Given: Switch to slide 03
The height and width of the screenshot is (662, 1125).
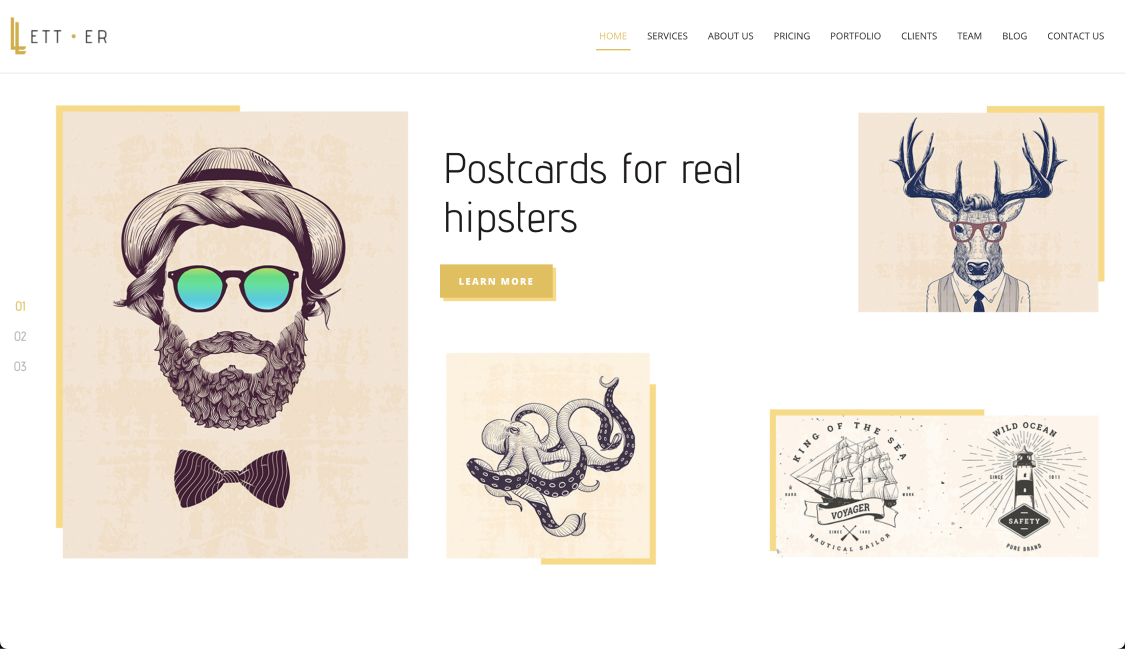Looking at the screenshot, I should coord(20,367).
